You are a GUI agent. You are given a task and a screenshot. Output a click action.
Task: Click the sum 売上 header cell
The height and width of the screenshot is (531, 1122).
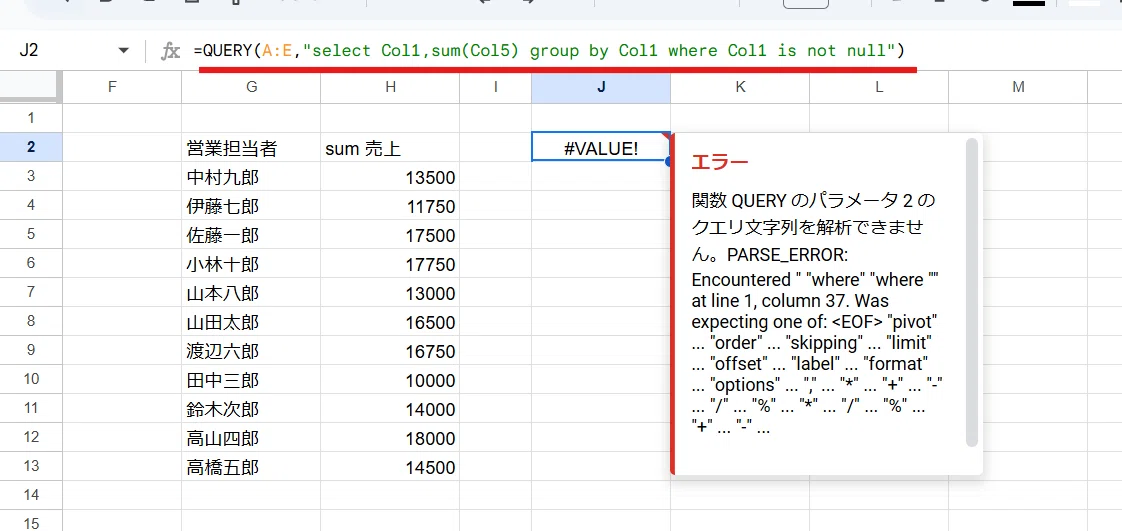[x=390, y=148]
